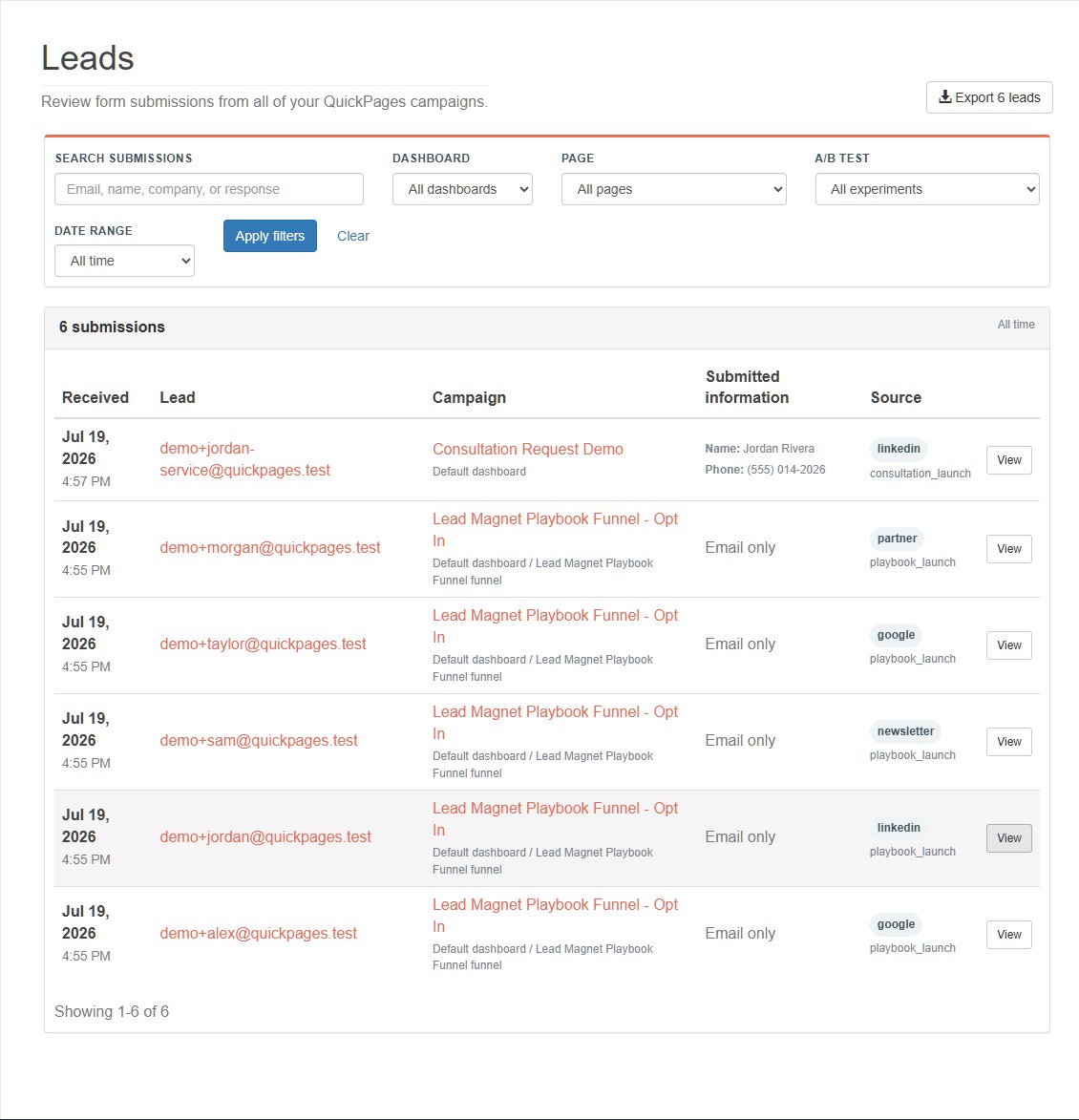Click the consultation_launch campaign text

tap(920, 474)
